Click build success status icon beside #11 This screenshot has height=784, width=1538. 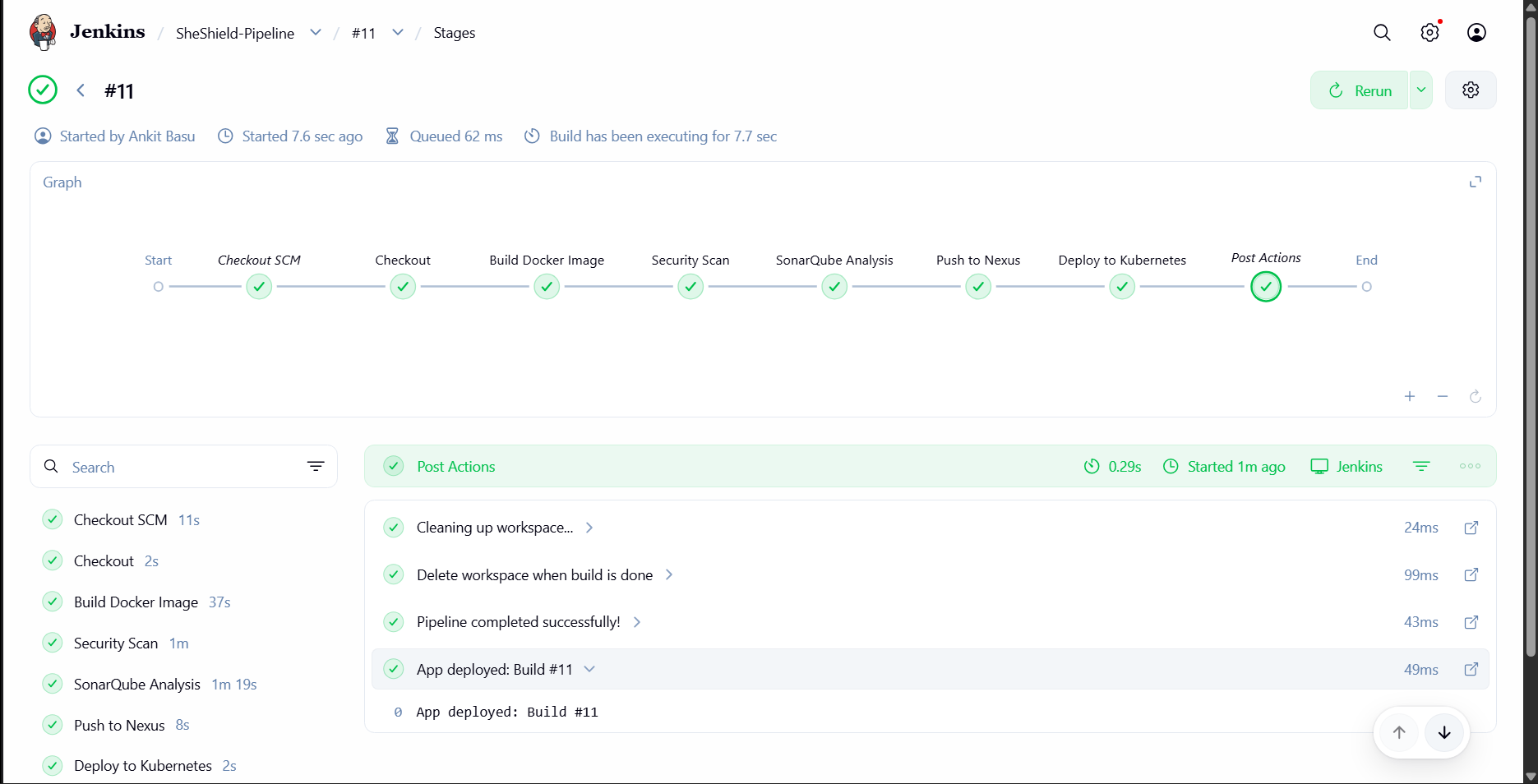[x=43, y=90]
